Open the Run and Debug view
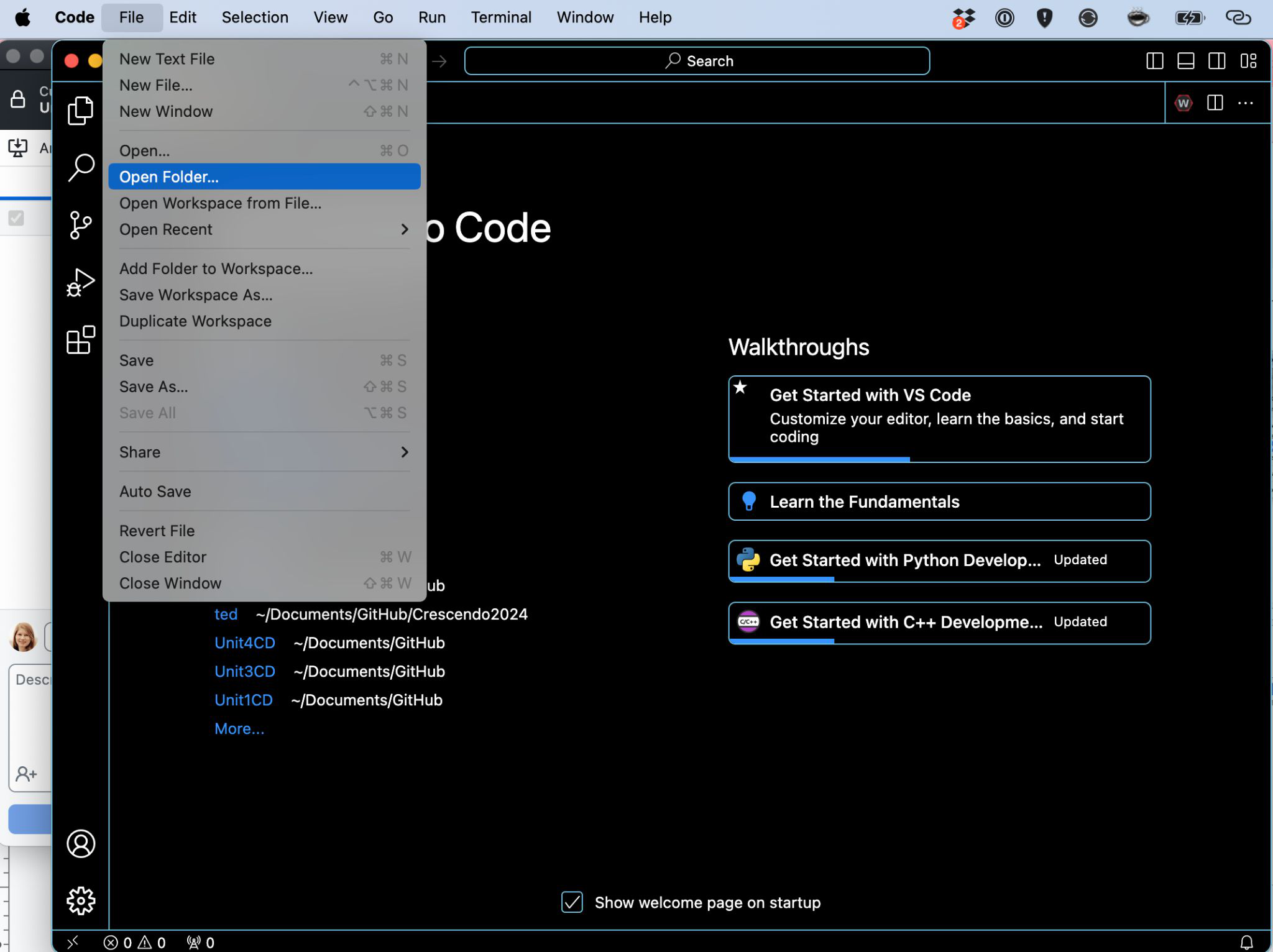Image resolution: width=1273 pixels, height=952 pixels. (80, 283)
